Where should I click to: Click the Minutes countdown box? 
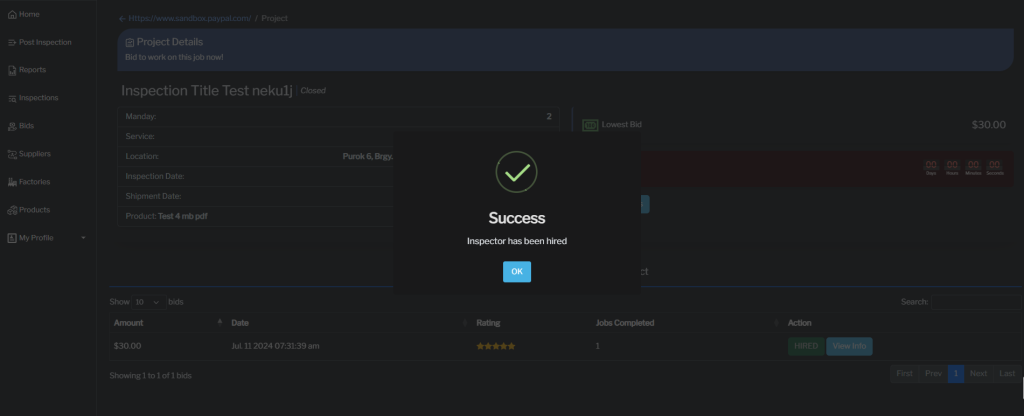coord(973,168)
